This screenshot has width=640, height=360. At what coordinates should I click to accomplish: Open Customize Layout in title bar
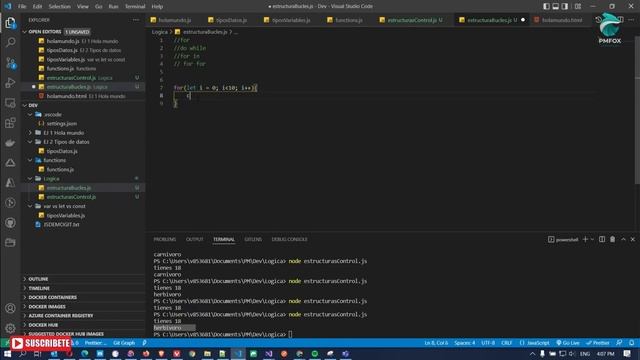pyautogui.click(x=578, y=7)
